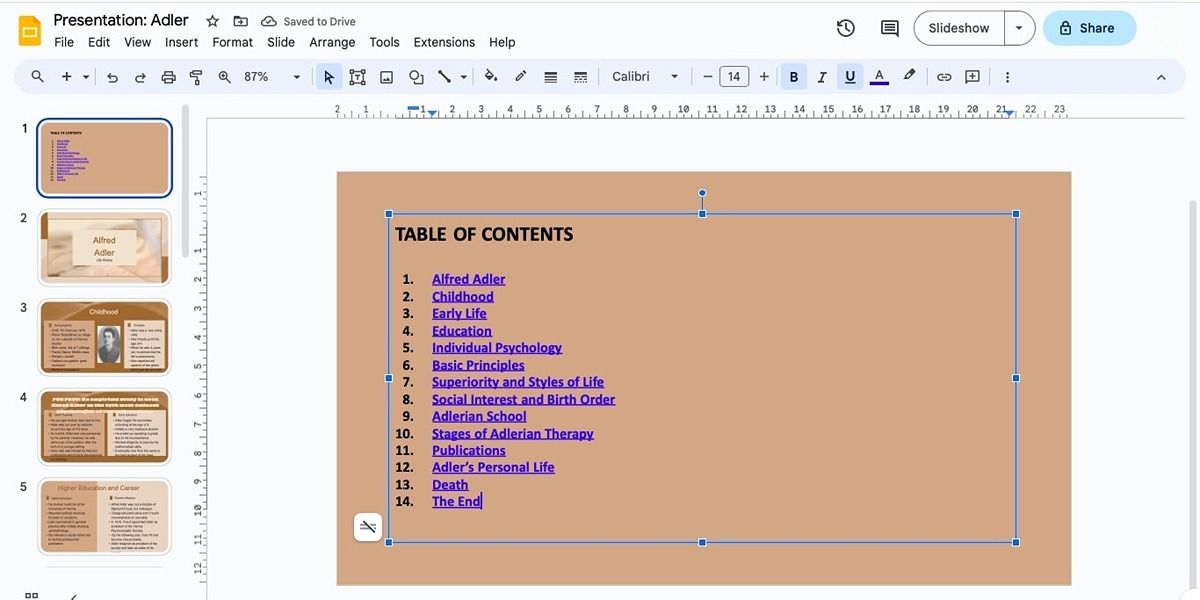Disable underline formatting

[849, 76]
